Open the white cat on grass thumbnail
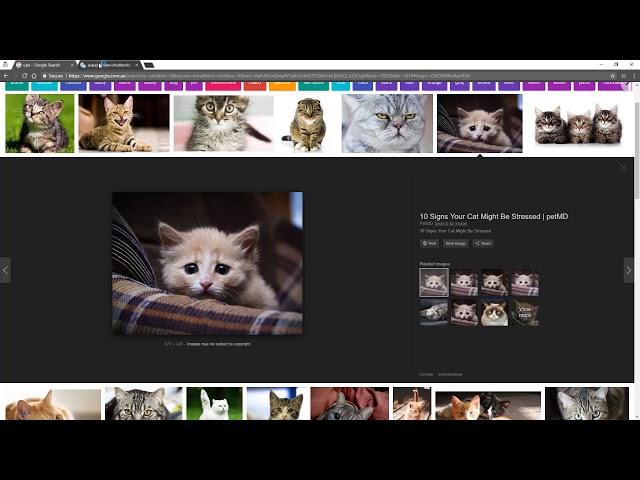 214,403
